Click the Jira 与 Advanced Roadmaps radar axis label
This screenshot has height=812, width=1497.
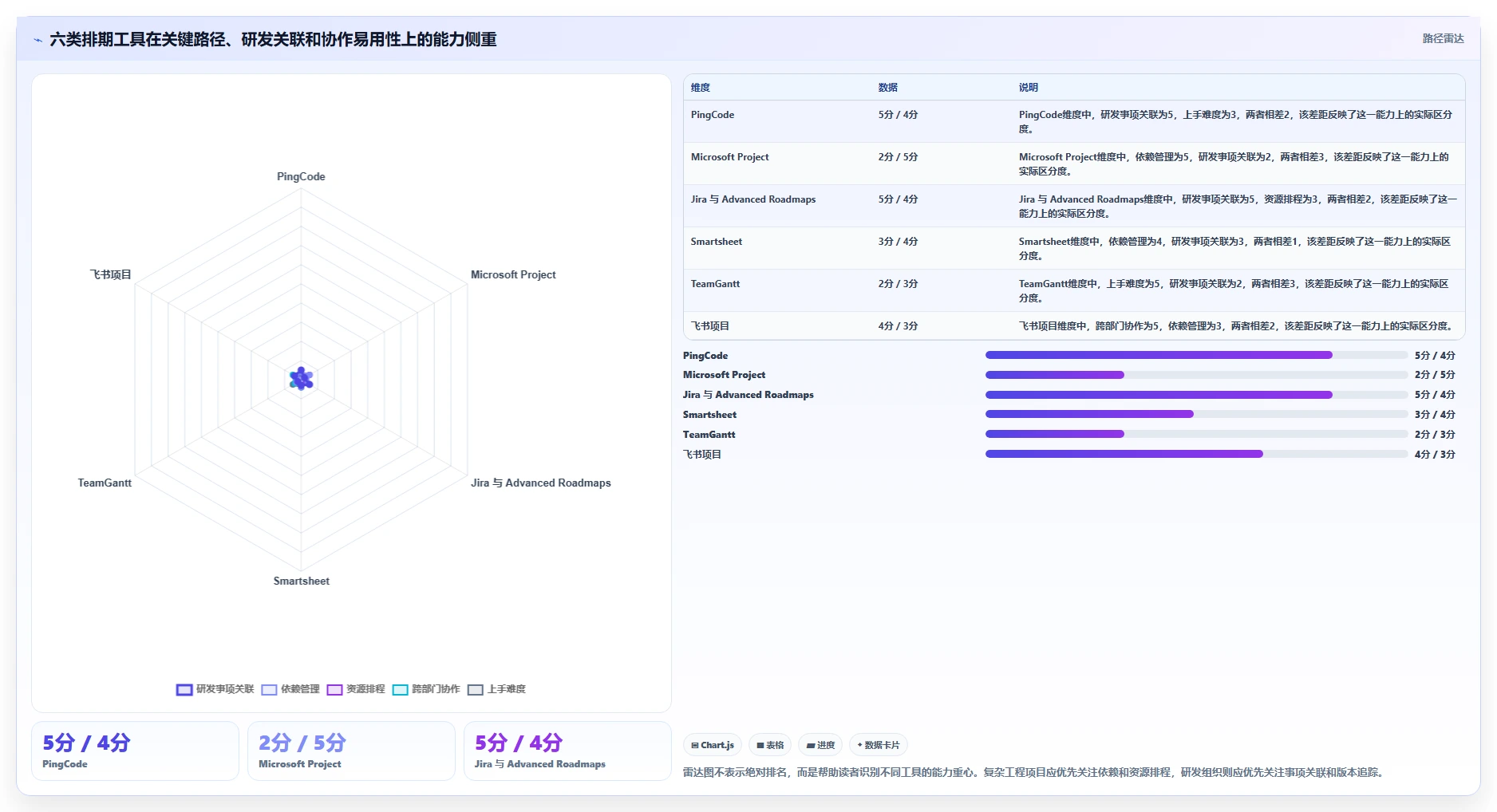coord(541,483)
